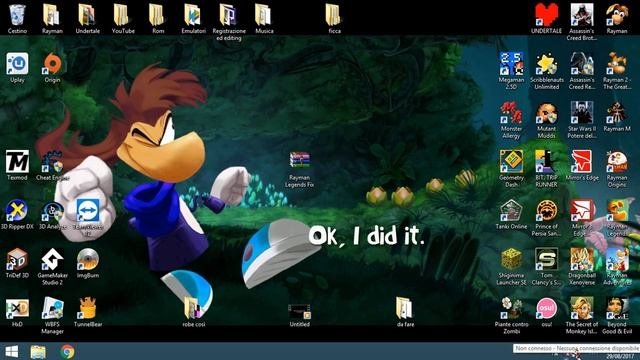640x360 pixels.
Task: Open the Windows Start menu
Action: coord(12,351)
